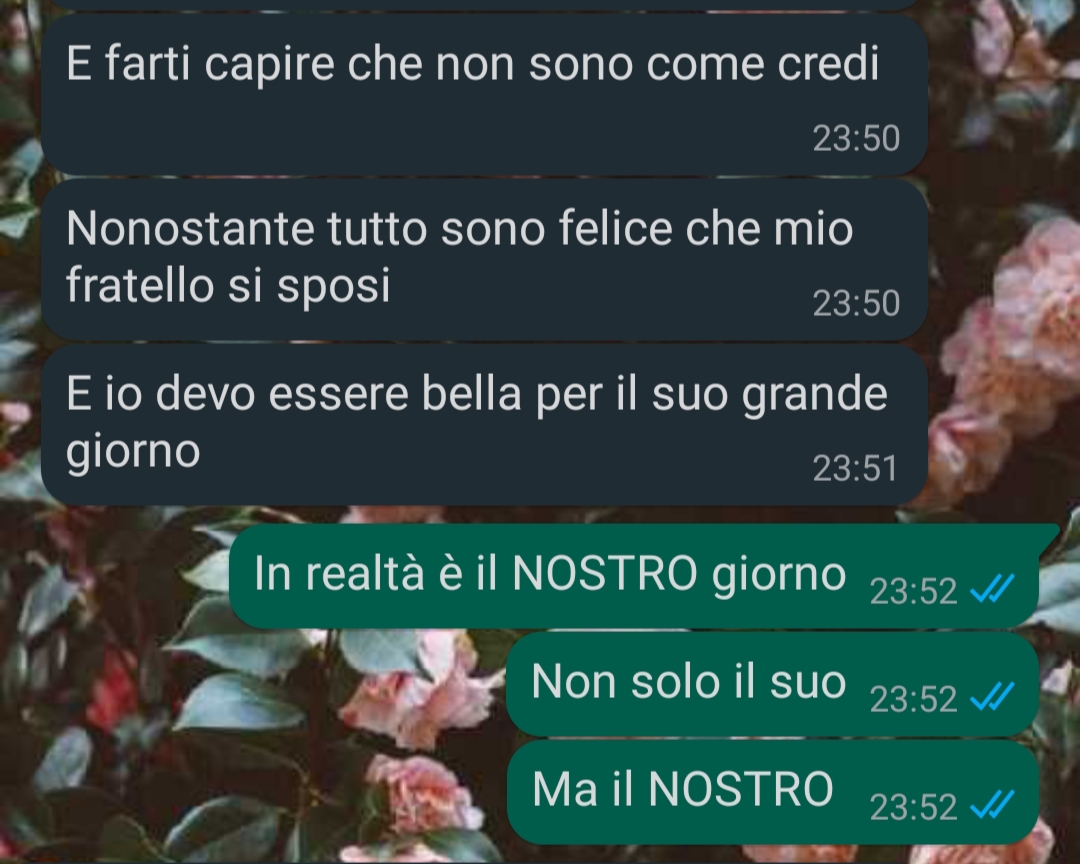Viewport: 1080px width, 864px height.
Task: Tap sent bubble 'Ma il NOSTRO'
Action: tap(772, 792)
